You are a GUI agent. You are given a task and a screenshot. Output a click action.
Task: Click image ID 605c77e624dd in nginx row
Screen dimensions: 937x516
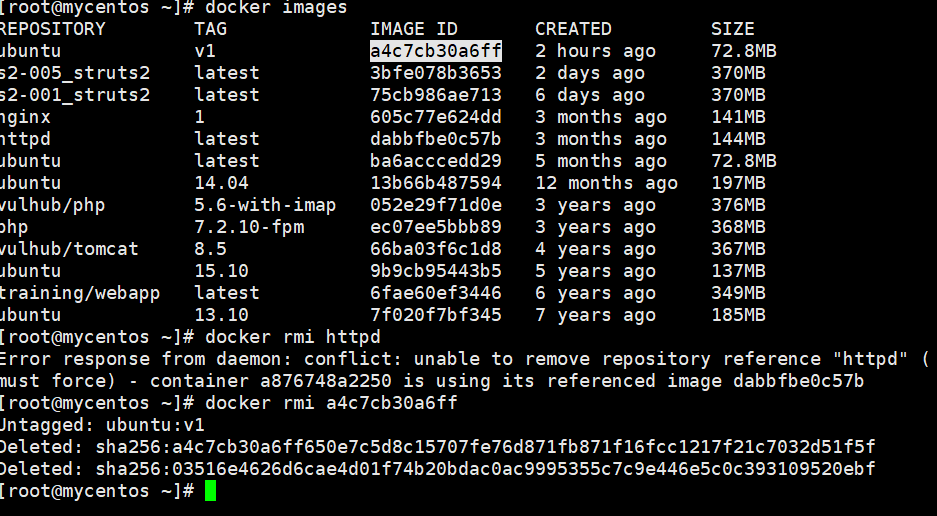coord(436,117)
